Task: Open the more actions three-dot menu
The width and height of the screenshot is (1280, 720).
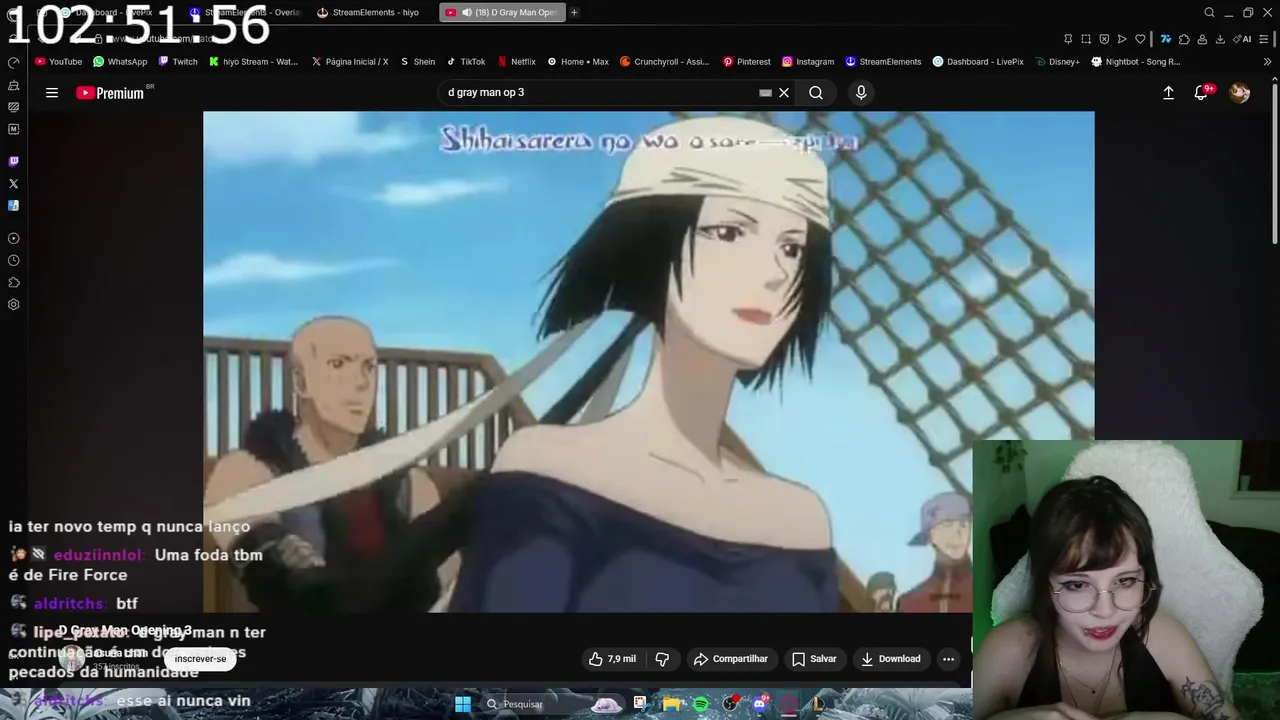Action: 948,659
